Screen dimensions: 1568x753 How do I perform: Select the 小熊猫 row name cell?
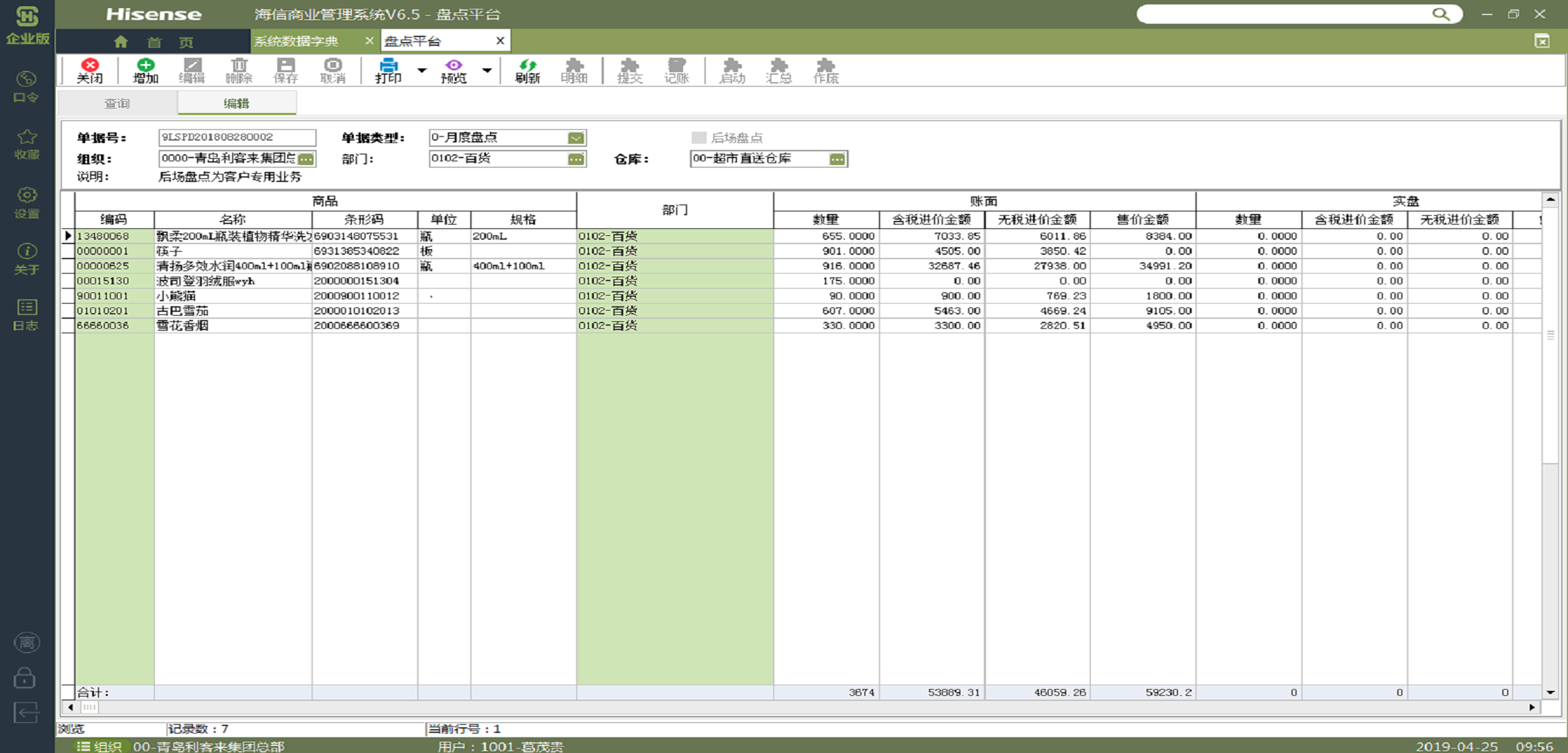(233, 296)
